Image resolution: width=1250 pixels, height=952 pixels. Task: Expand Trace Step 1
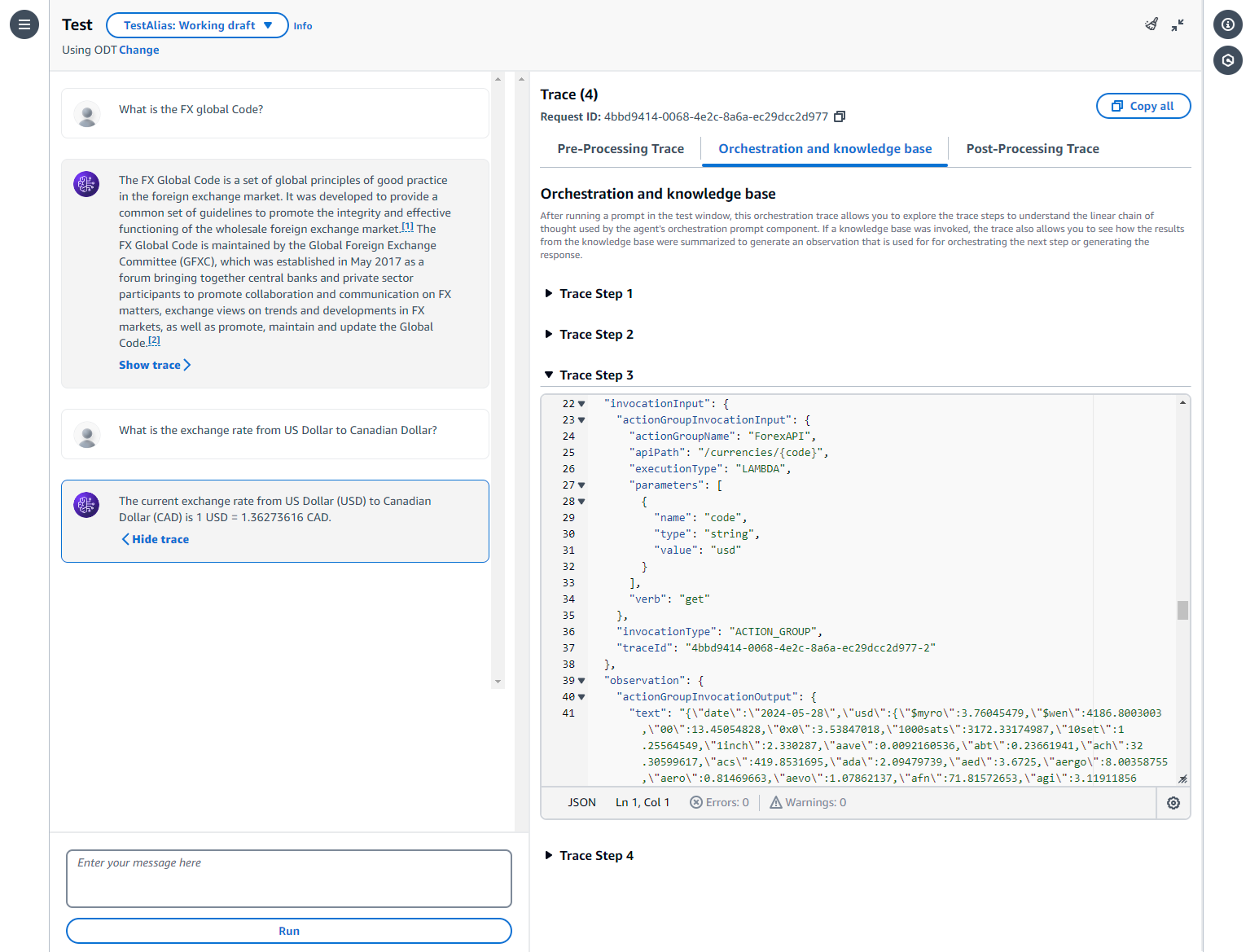(590, 294)
